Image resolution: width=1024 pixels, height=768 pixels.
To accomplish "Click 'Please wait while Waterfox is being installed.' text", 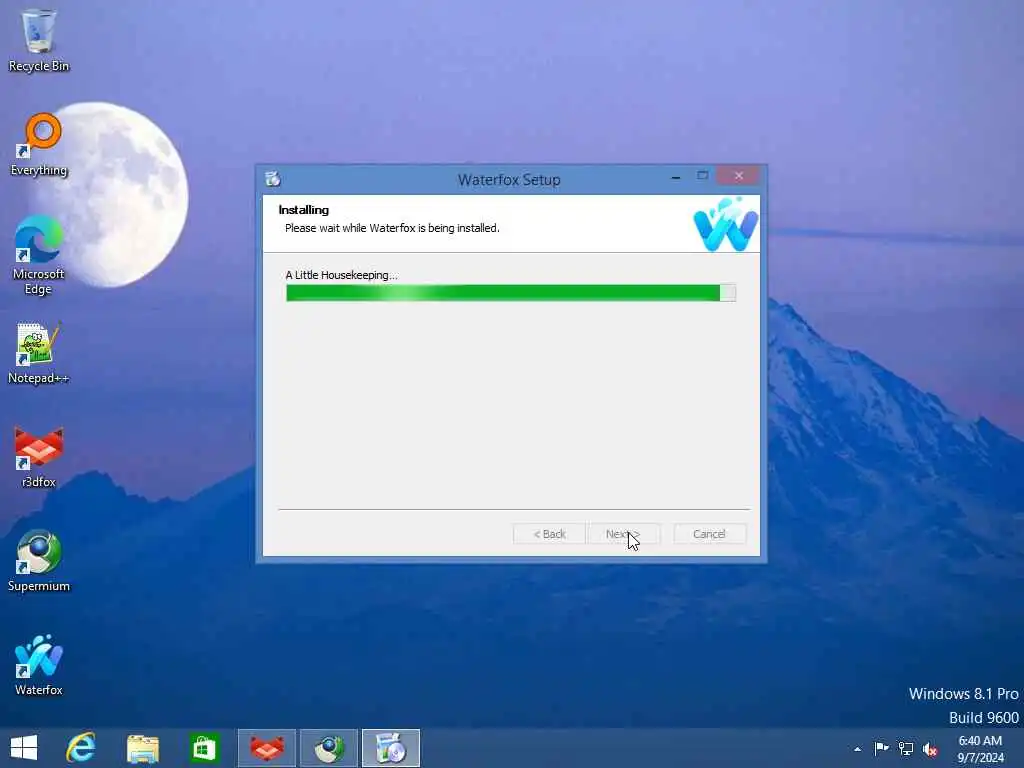I will pos(392,228).
